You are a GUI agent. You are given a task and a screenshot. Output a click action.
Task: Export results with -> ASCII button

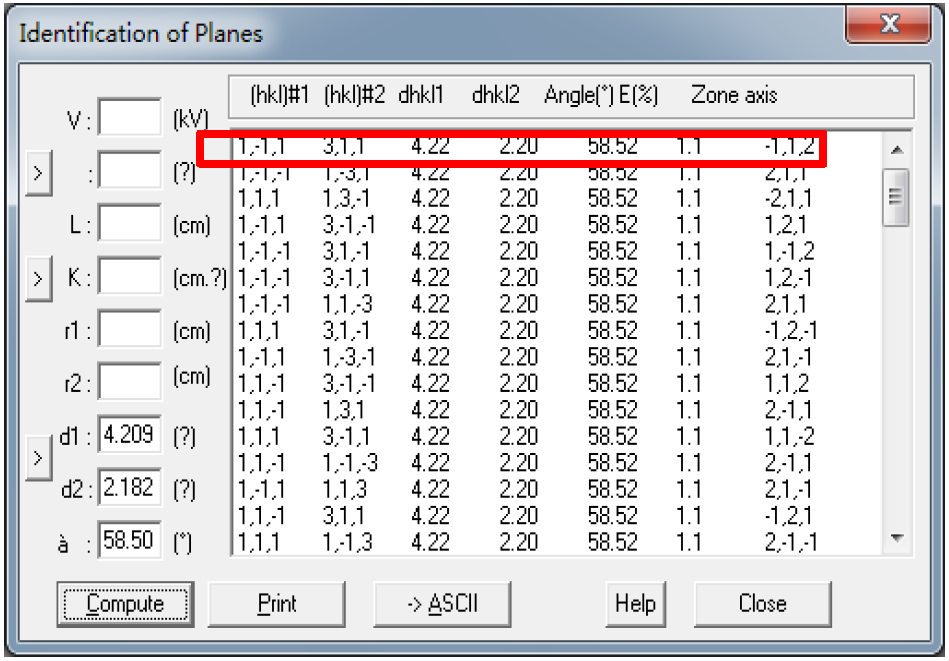click(442, 603)
